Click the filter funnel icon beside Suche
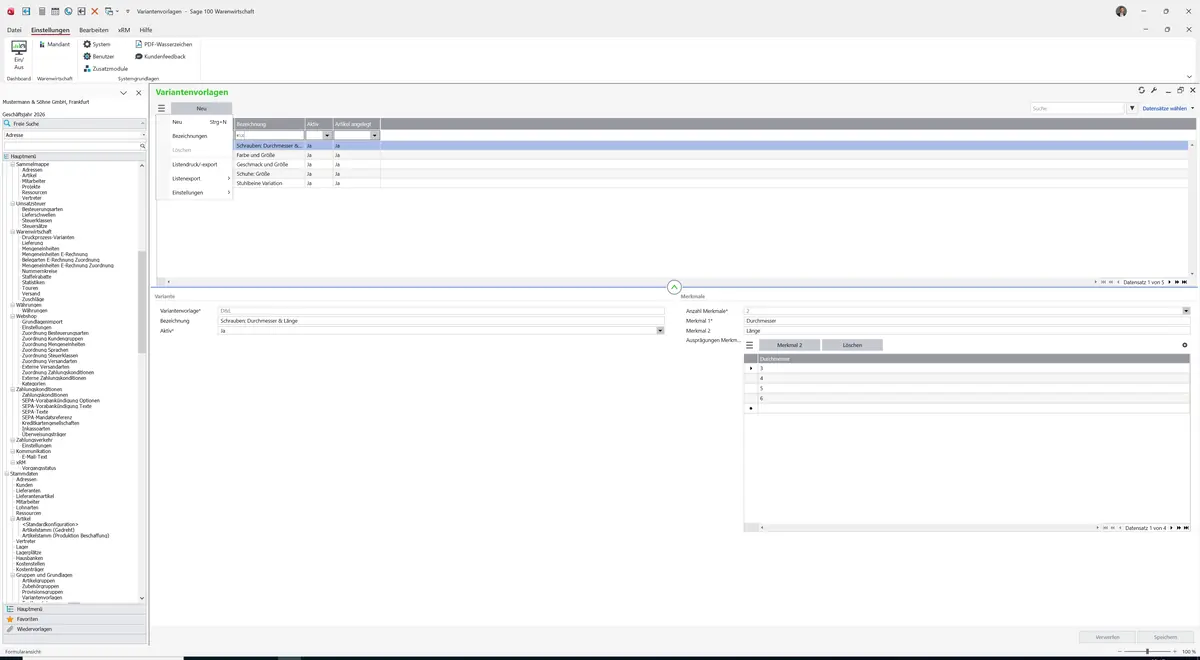The image size is (1200, 660). 1133,108
